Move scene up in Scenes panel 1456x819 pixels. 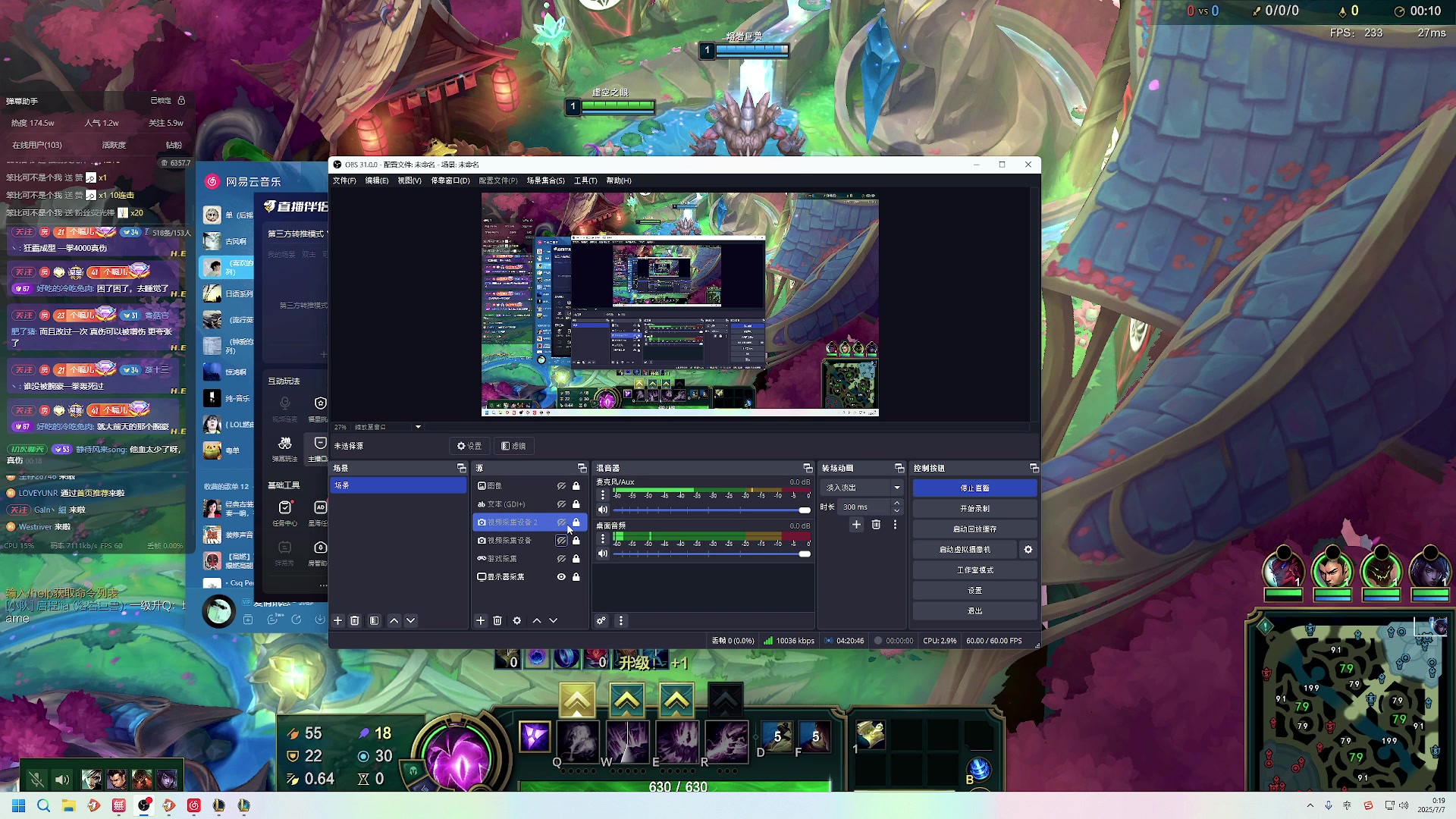394,621
